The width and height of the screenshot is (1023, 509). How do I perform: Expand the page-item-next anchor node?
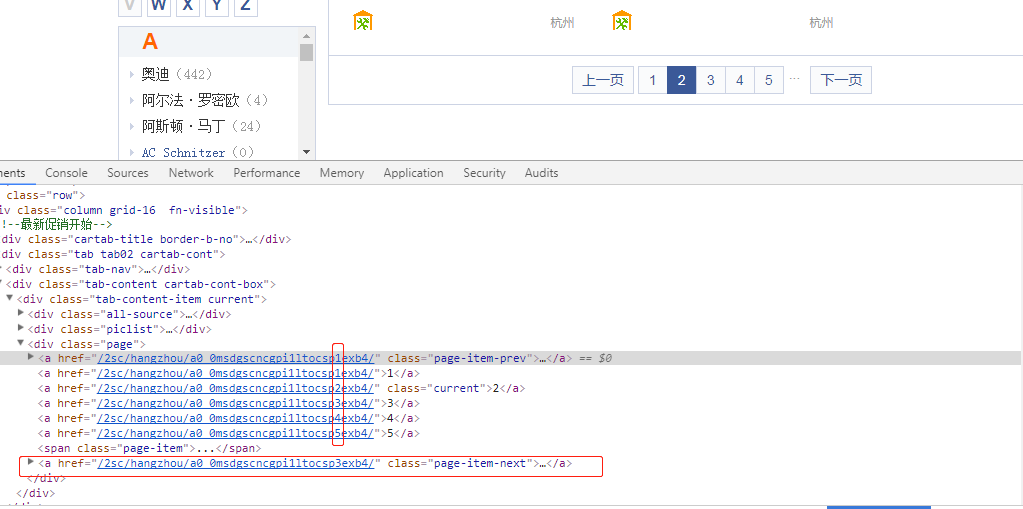coord(31,462)
